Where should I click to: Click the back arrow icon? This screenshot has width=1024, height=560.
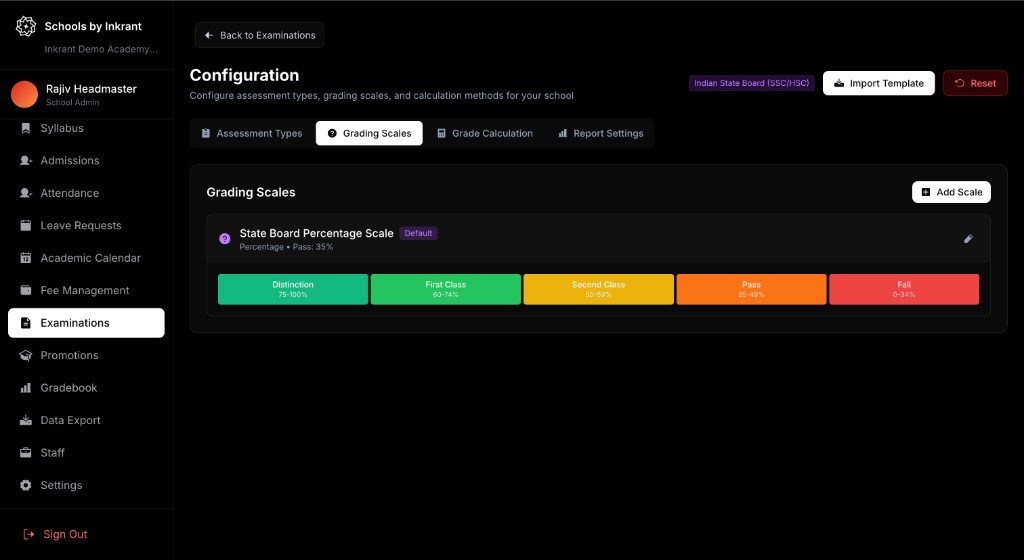pos(209,35)
